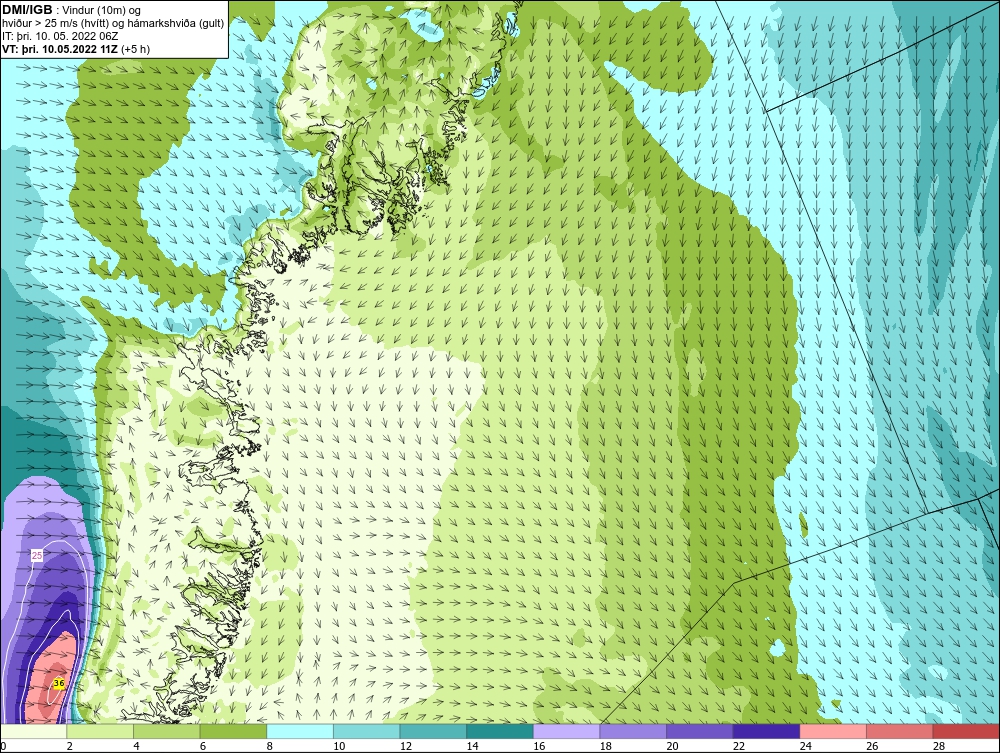Click the 12–14 m/s teal legend swatch
The width and height of the screenshot is (1000, 753).
point(433,731)
